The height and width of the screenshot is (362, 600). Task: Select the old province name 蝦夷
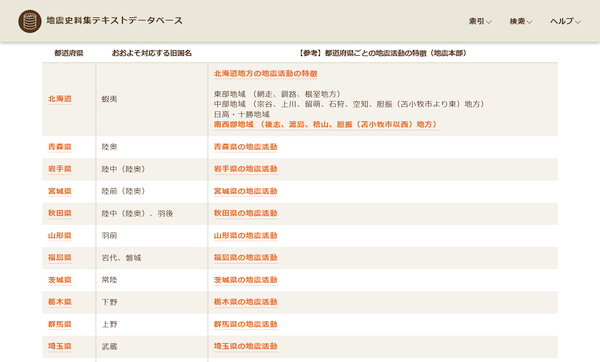point(109,99)
